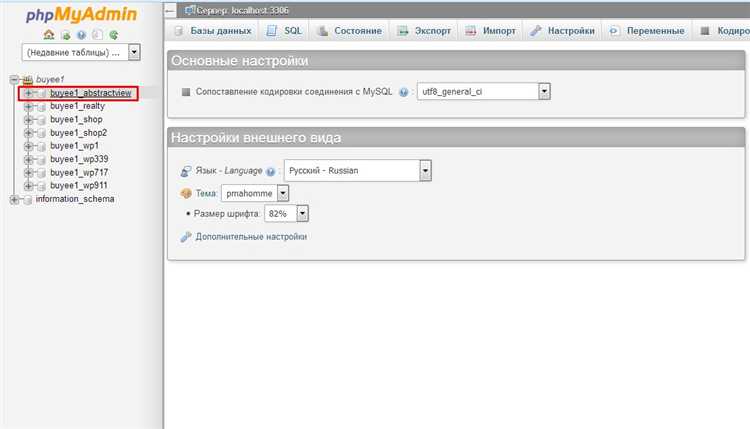Expand the buyee1_wp1 database node
This screenshot has width=750, height=429.
[28, 146]
